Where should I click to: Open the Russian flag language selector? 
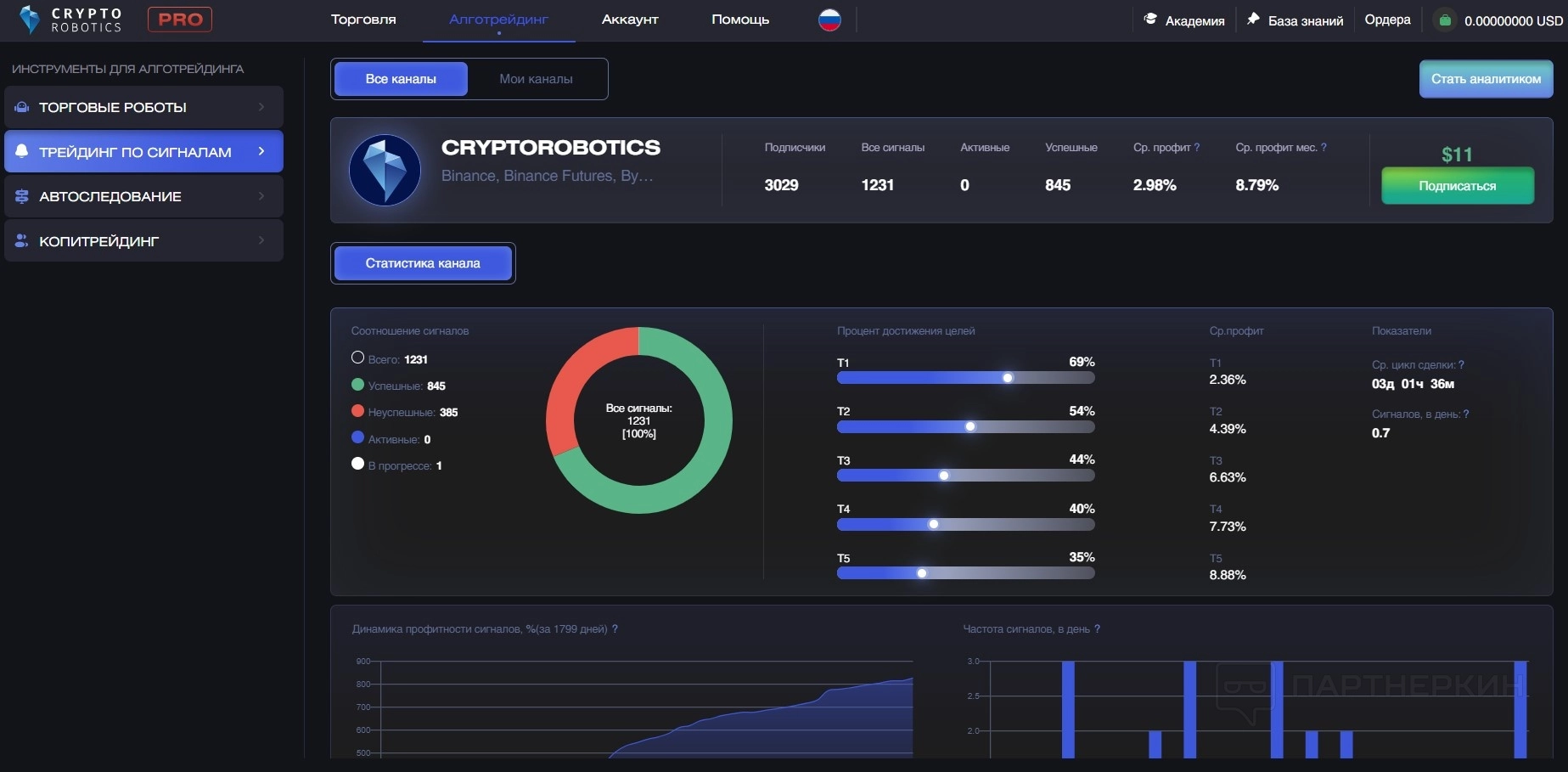pyautogui.click(x=829, y=20)
